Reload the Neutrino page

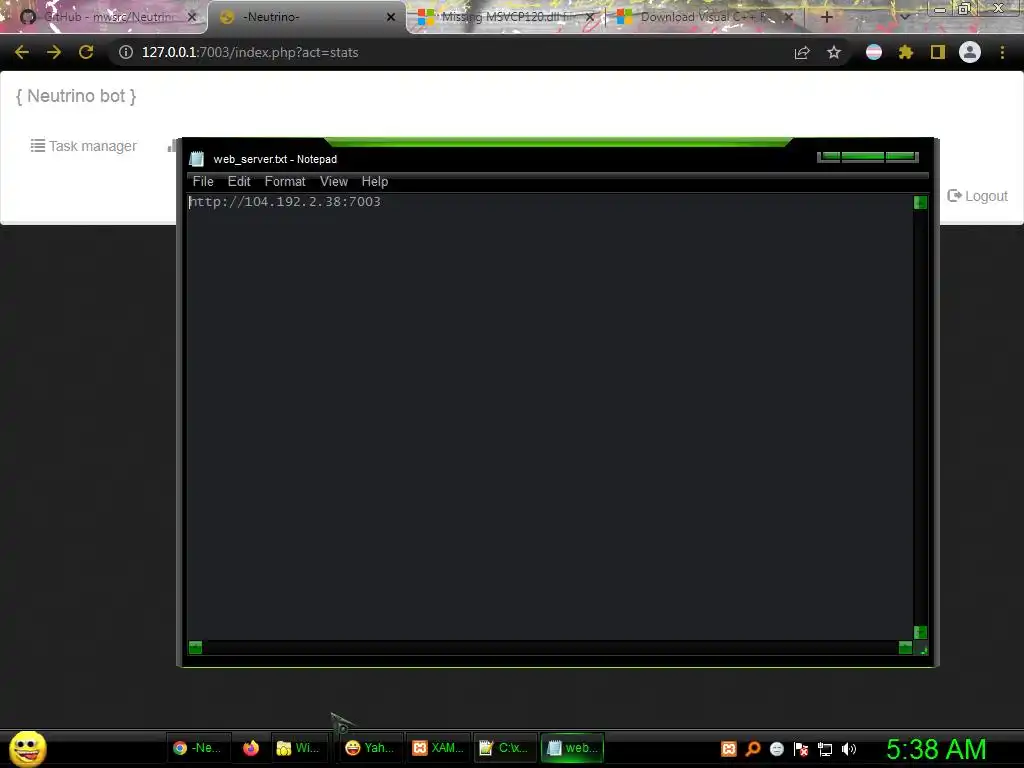click(86, 52)
